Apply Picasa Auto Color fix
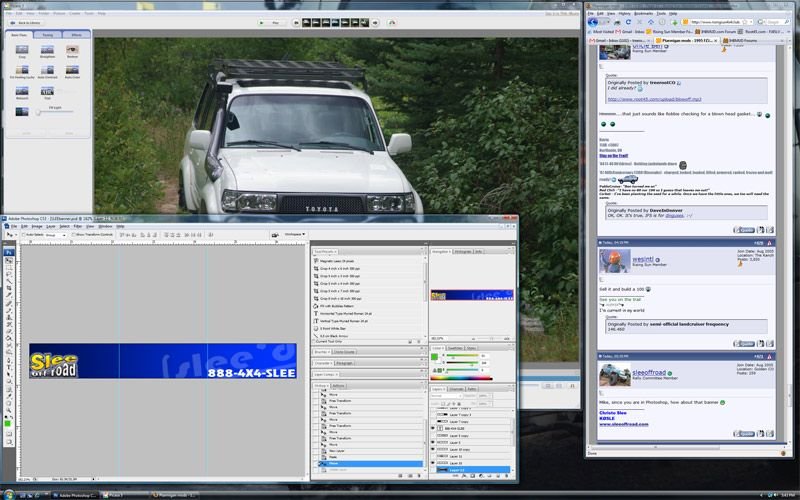 pos(72,70)
